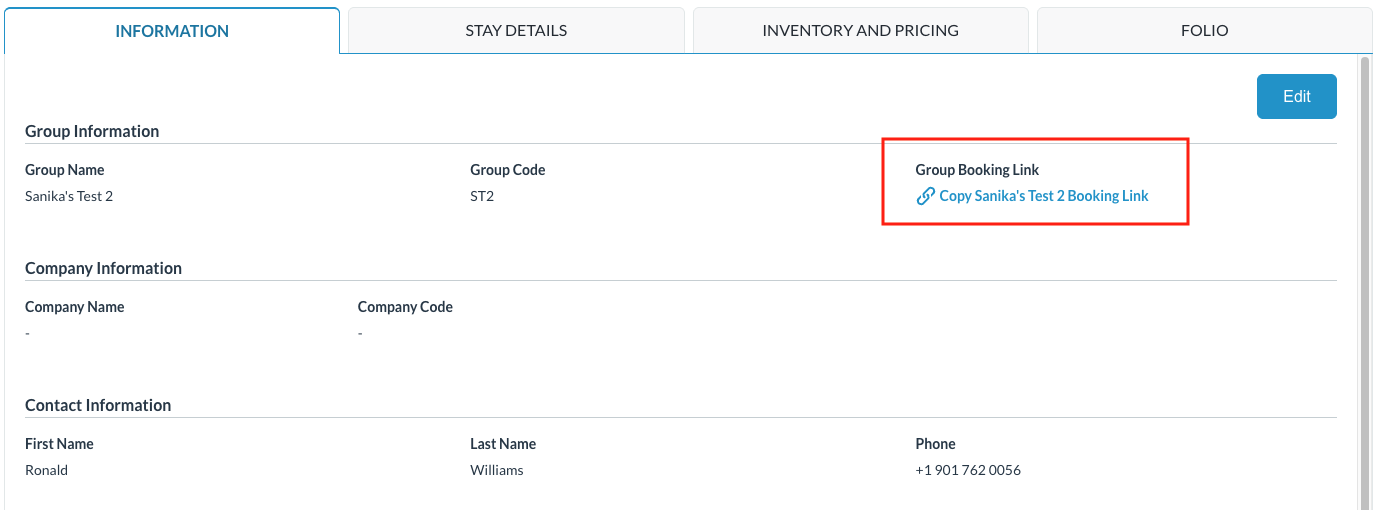Viewport: 1385px width, 510px height.
Task: Open the Inventory and Pricing tab
Action: pos(860,30)
